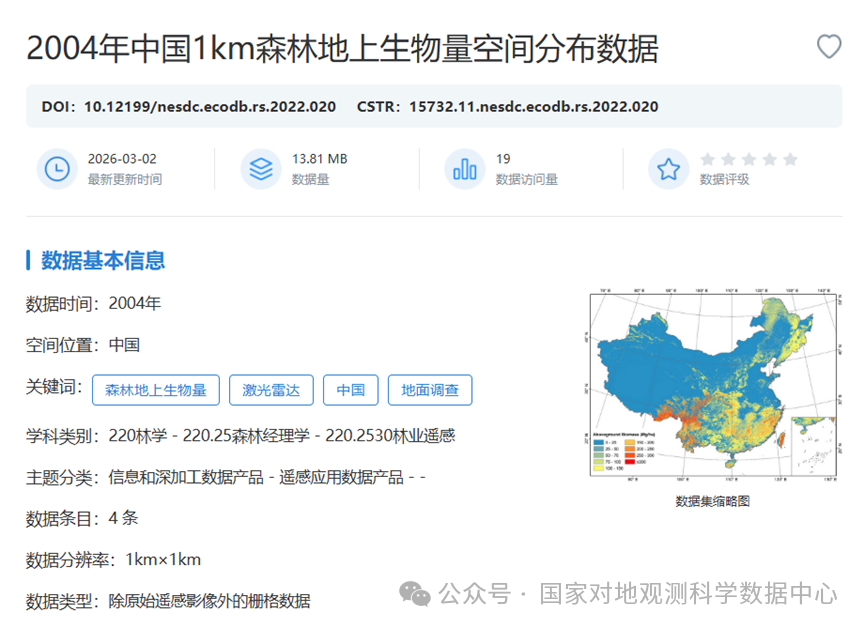Click the heart favorite icon
865x628 pixels.
(828, 46)
